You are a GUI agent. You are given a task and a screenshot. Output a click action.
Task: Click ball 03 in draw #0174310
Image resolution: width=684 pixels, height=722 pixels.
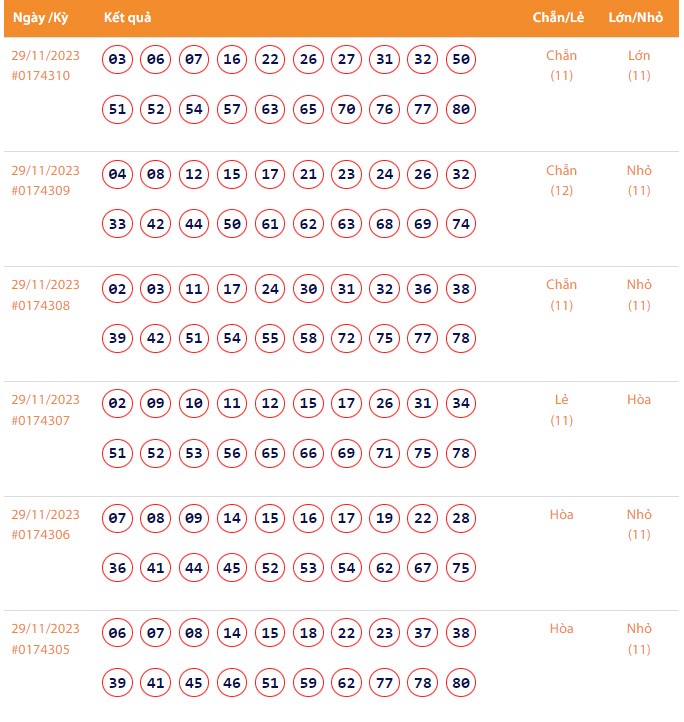118,59
